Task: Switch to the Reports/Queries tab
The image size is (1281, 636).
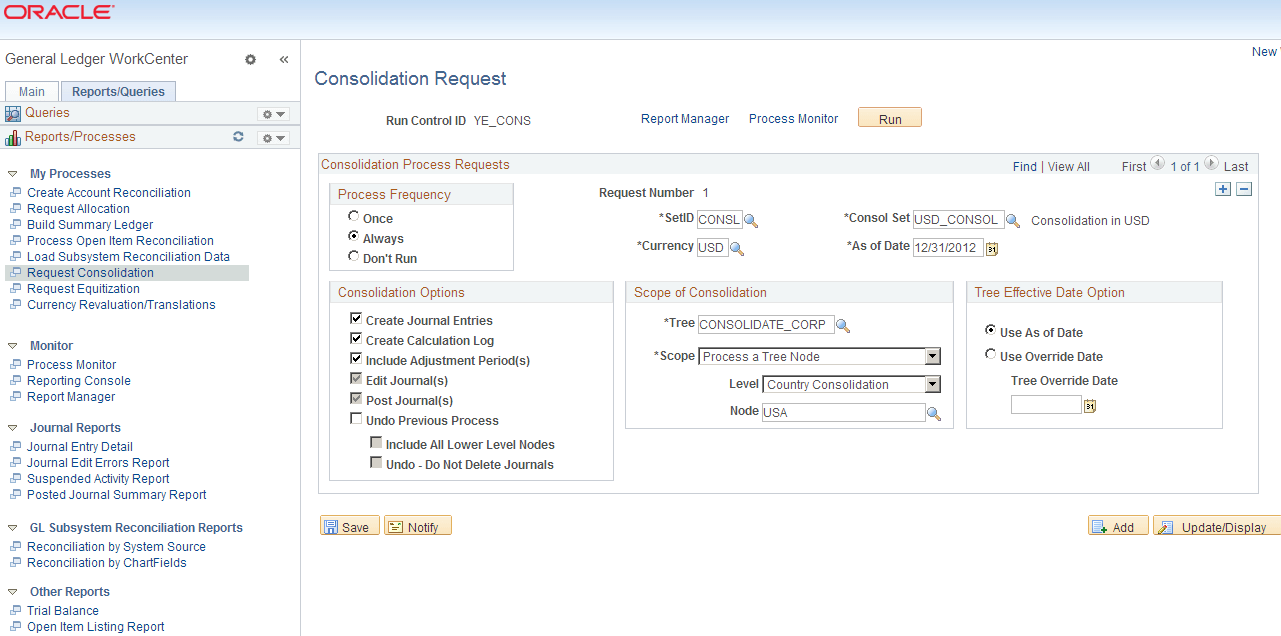Action: 118,91
